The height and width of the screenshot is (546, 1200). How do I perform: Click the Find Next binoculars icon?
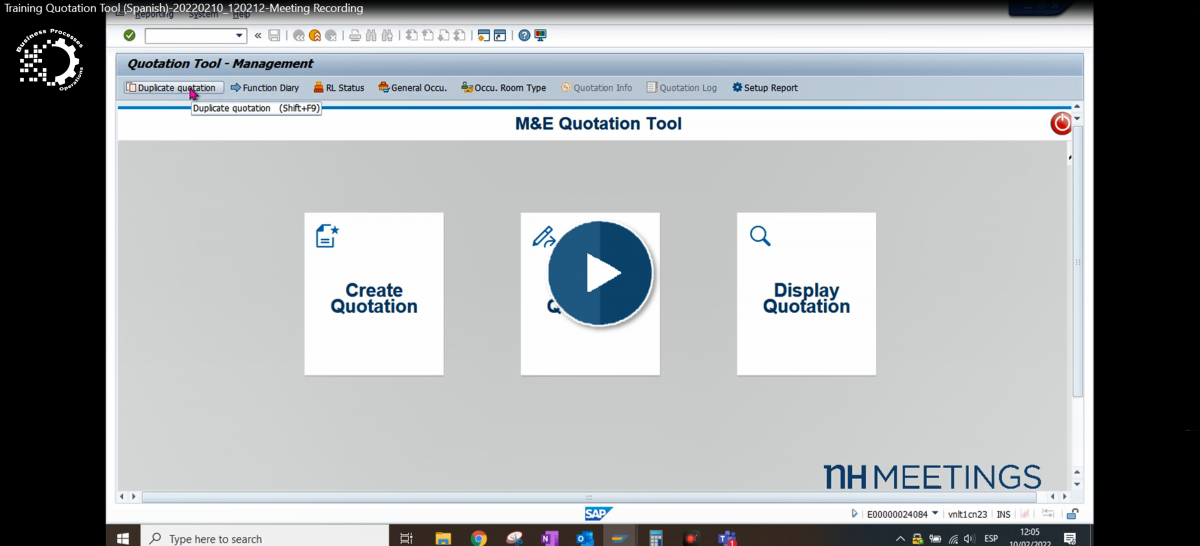coord(387,36)
